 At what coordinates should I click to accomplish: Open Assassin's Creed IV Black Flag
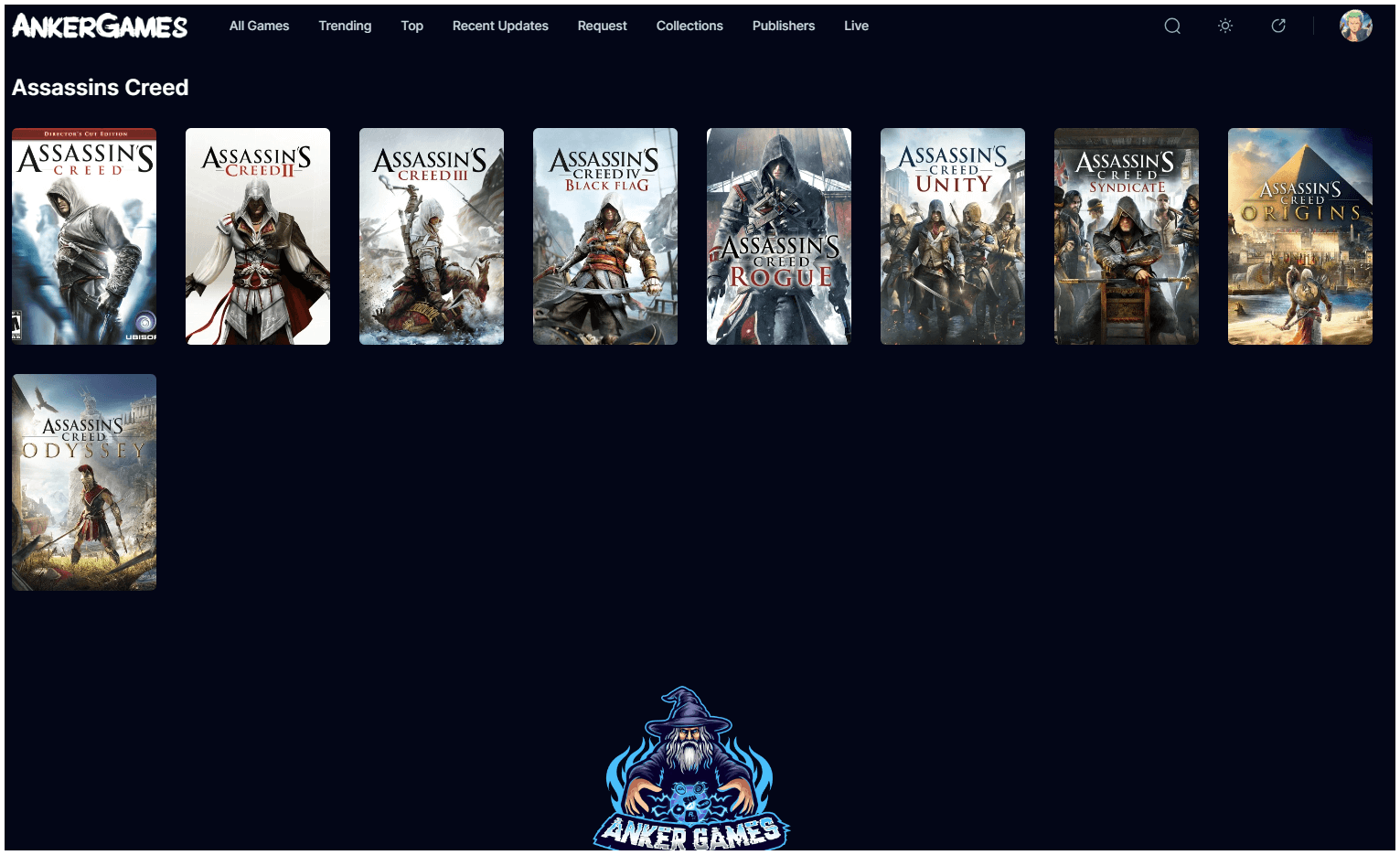click(605, 236)
